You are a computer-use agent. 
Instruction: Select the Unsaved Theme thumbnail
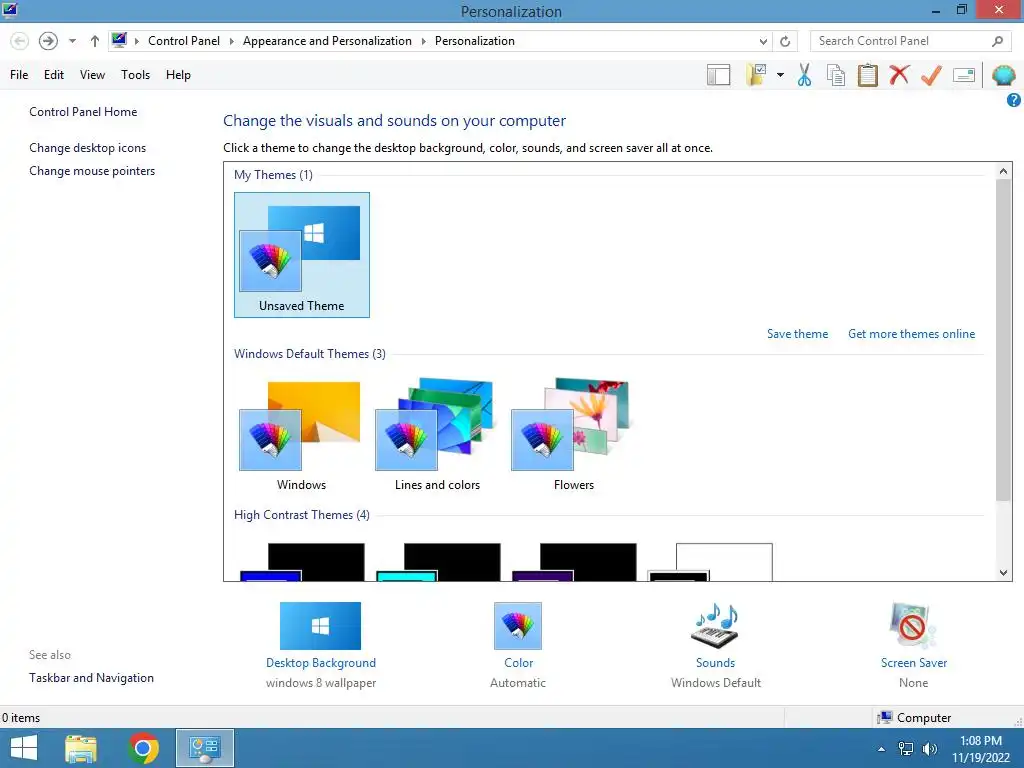(302, 255)
